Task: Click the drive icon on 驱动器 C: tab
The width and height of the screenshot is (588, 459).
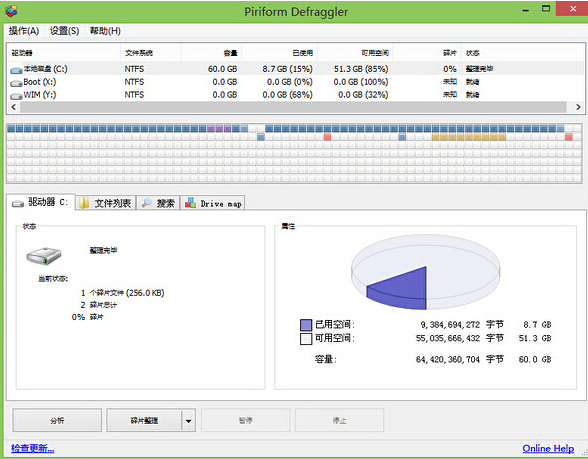Action: pos(18,203)
